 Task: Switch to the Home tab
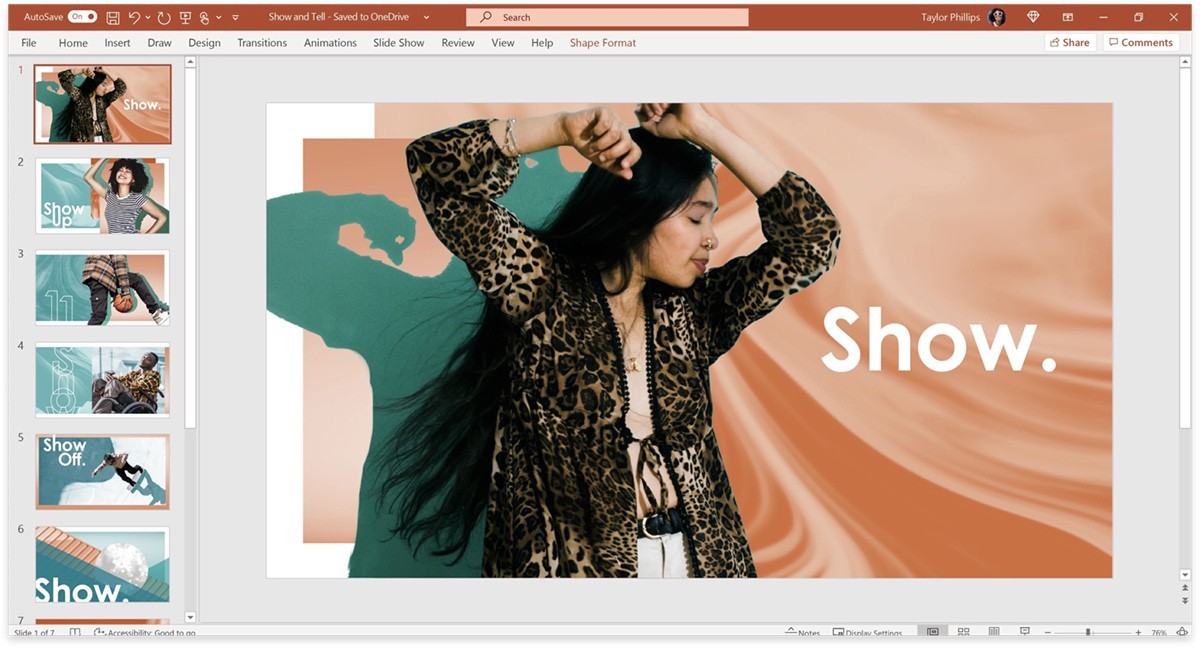(x=73, y=43)
